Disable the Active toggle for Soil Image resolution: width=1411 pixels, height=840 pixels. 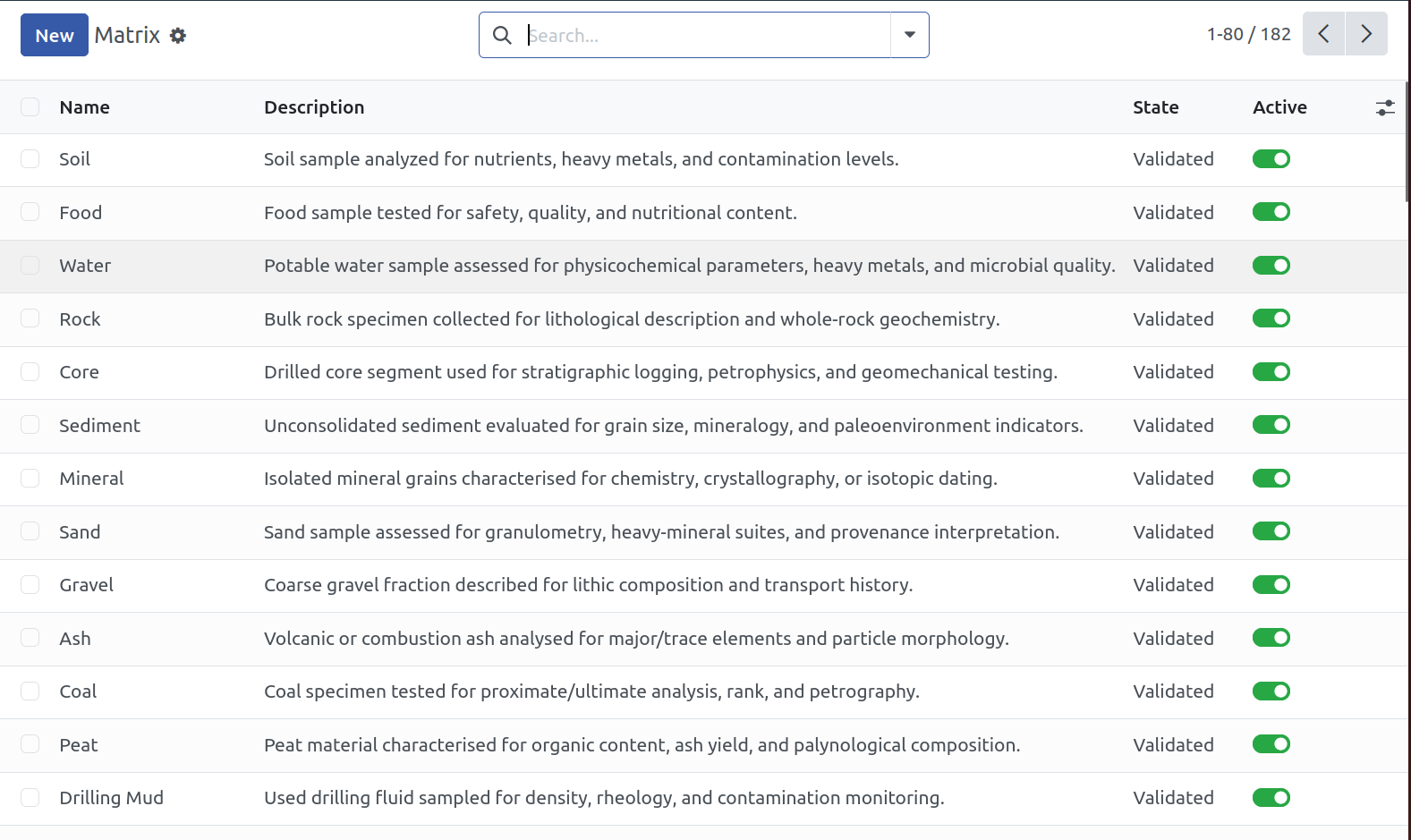(1271, 159)
